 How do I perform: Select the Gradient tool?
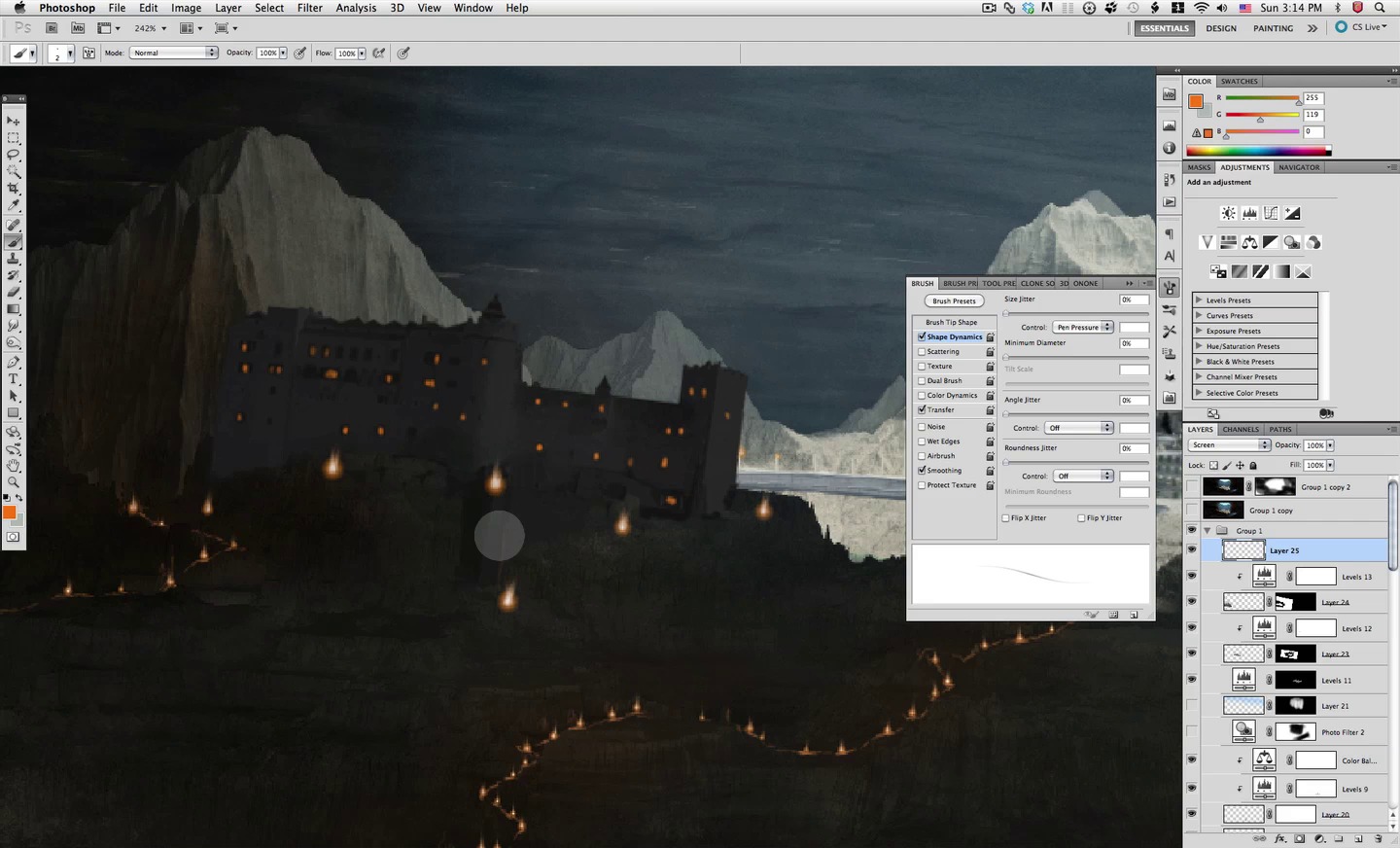click(x=14, y=309)
